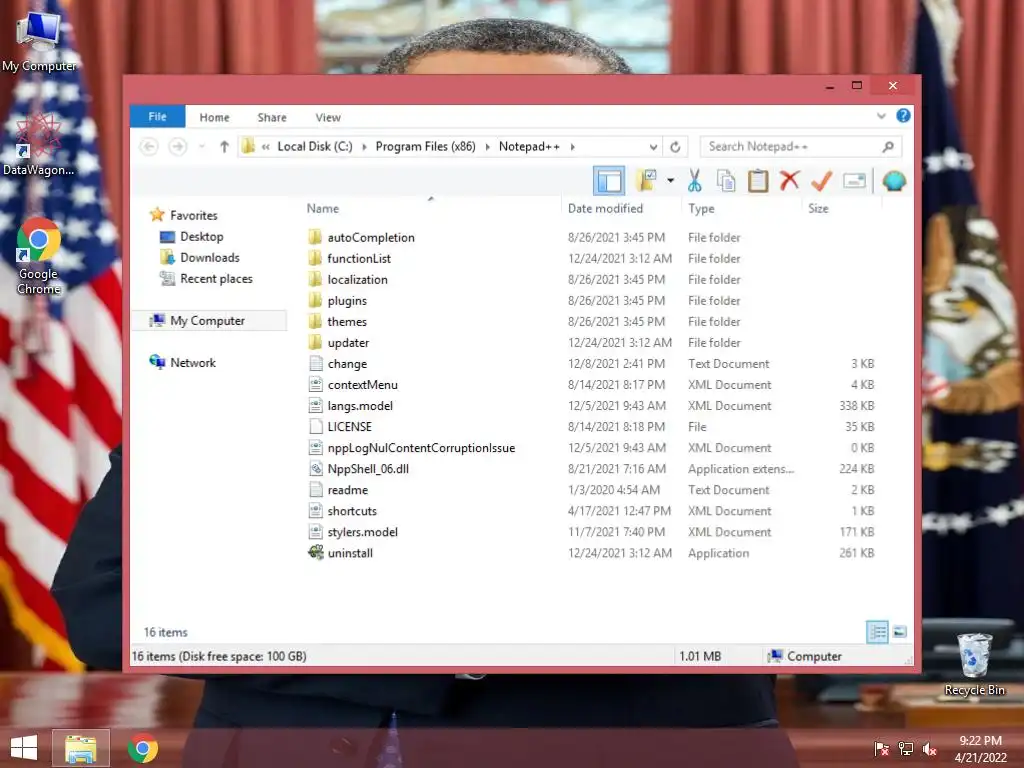
Task: Open Help via the blue question icon
Action: coord(903,116)
